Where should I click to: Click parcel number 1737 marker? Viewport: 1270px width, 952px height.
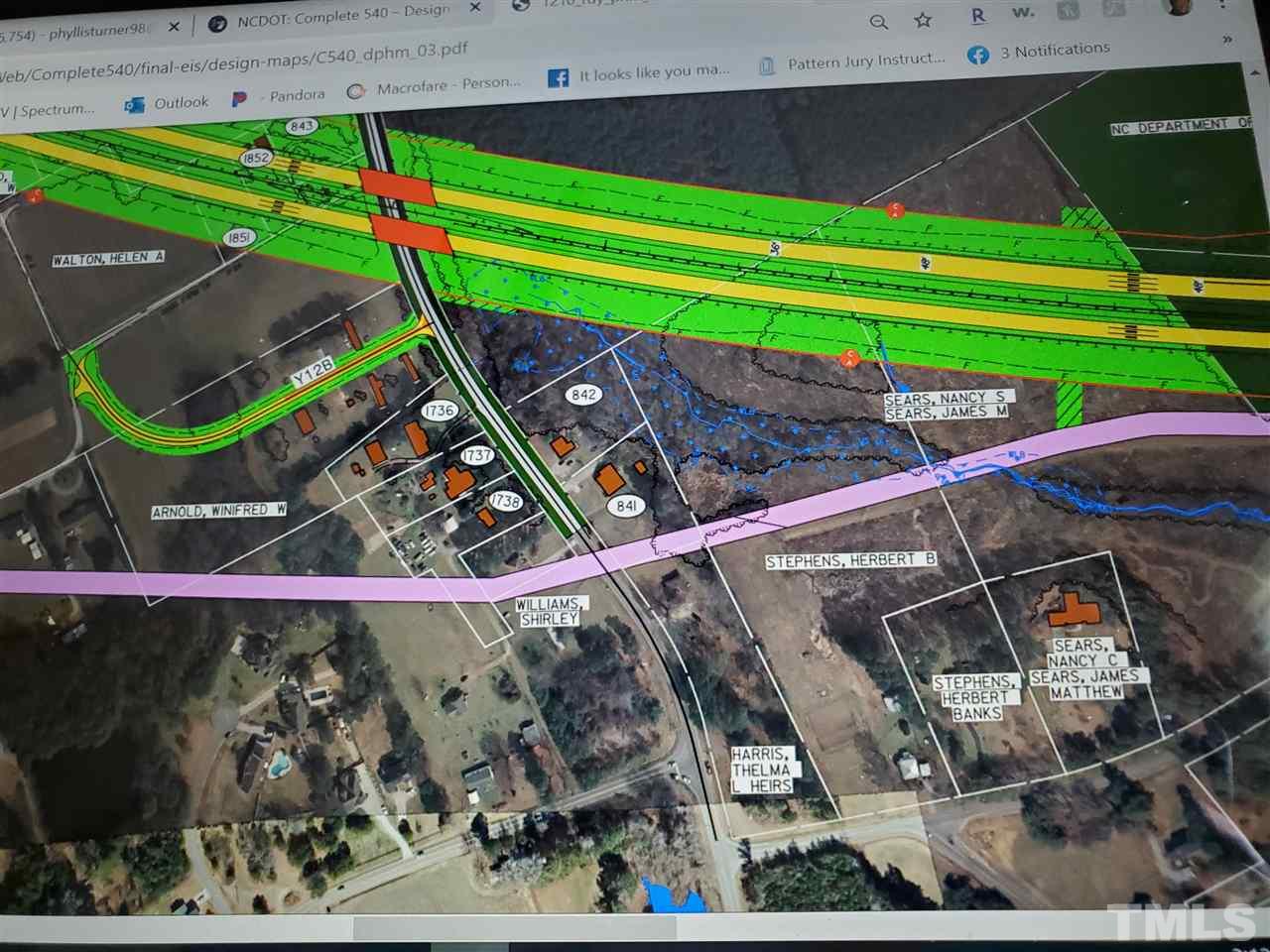[x=477, y=455]
